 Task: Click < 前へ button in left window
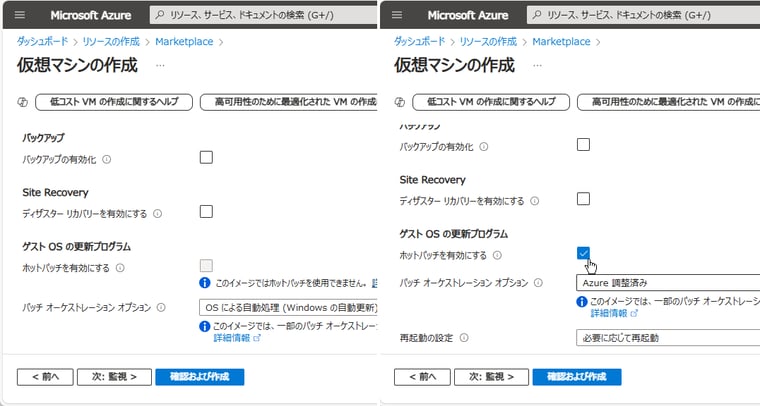[46, 377]
